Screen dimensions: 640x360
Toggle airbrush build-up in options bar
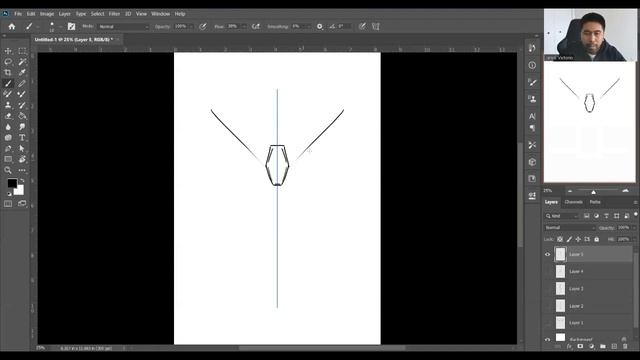[x=256, y=27]
